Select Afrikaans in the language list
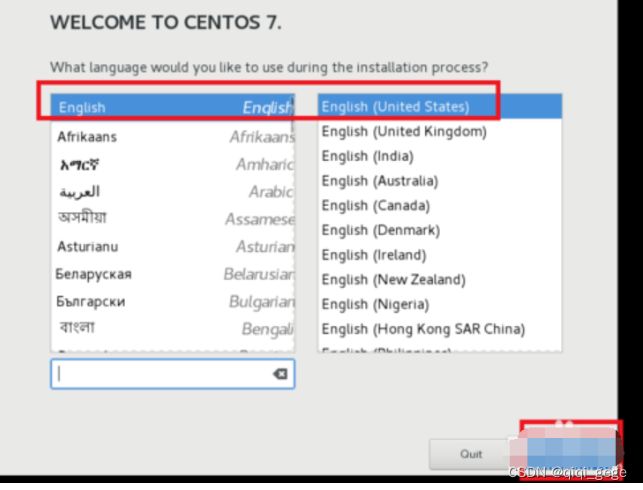 (173, 137)
